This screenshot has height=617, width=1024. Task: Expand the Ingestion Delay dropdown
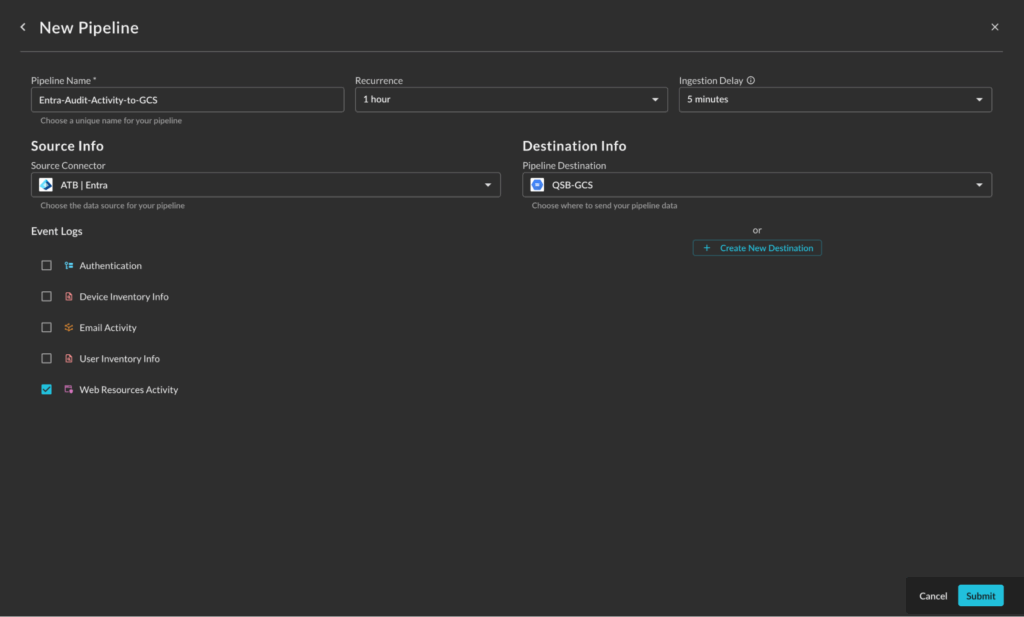(835, 100)
